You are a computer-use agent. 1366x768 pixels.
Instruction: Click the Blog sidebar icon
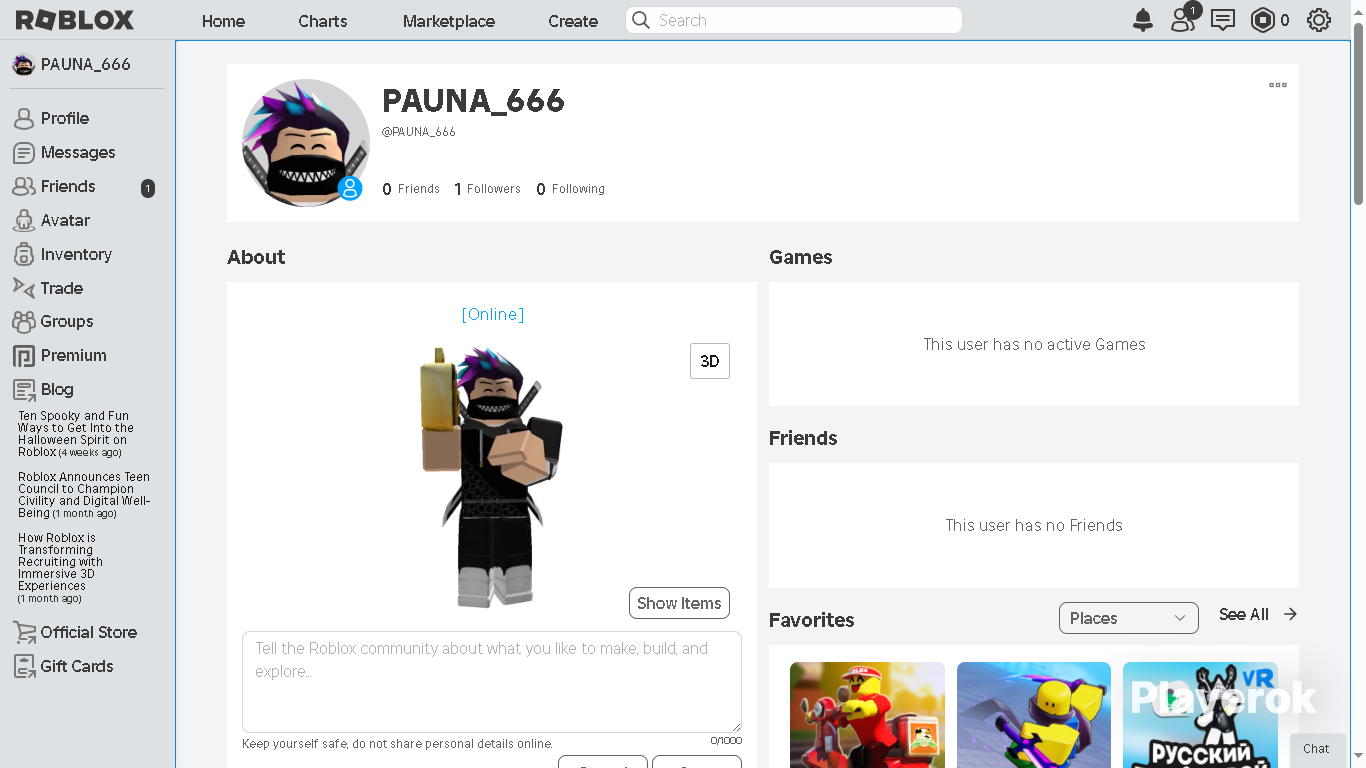(x=24, y=390)
